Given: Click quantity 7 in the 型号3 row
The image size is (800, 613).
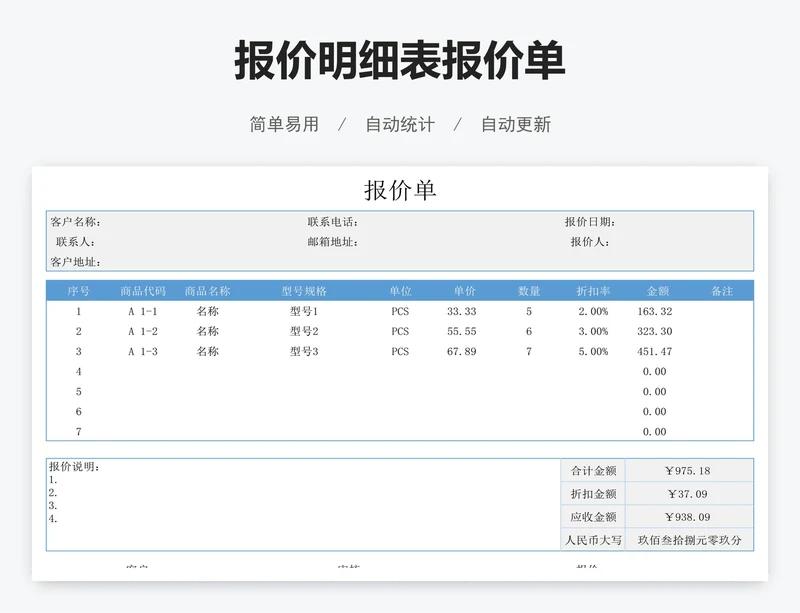Looking at the screenshot, I should [529, 352].
